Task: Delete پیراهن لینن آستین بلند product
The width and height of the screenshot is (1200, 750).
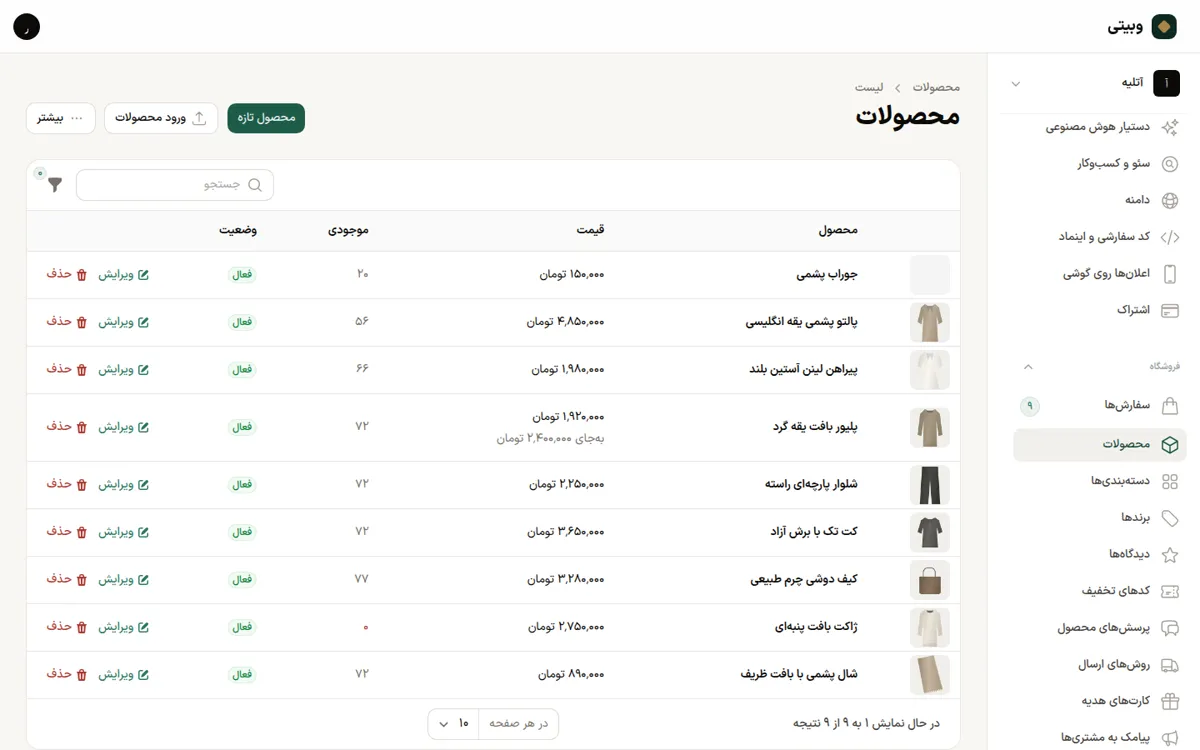Action: click(67, 369)
